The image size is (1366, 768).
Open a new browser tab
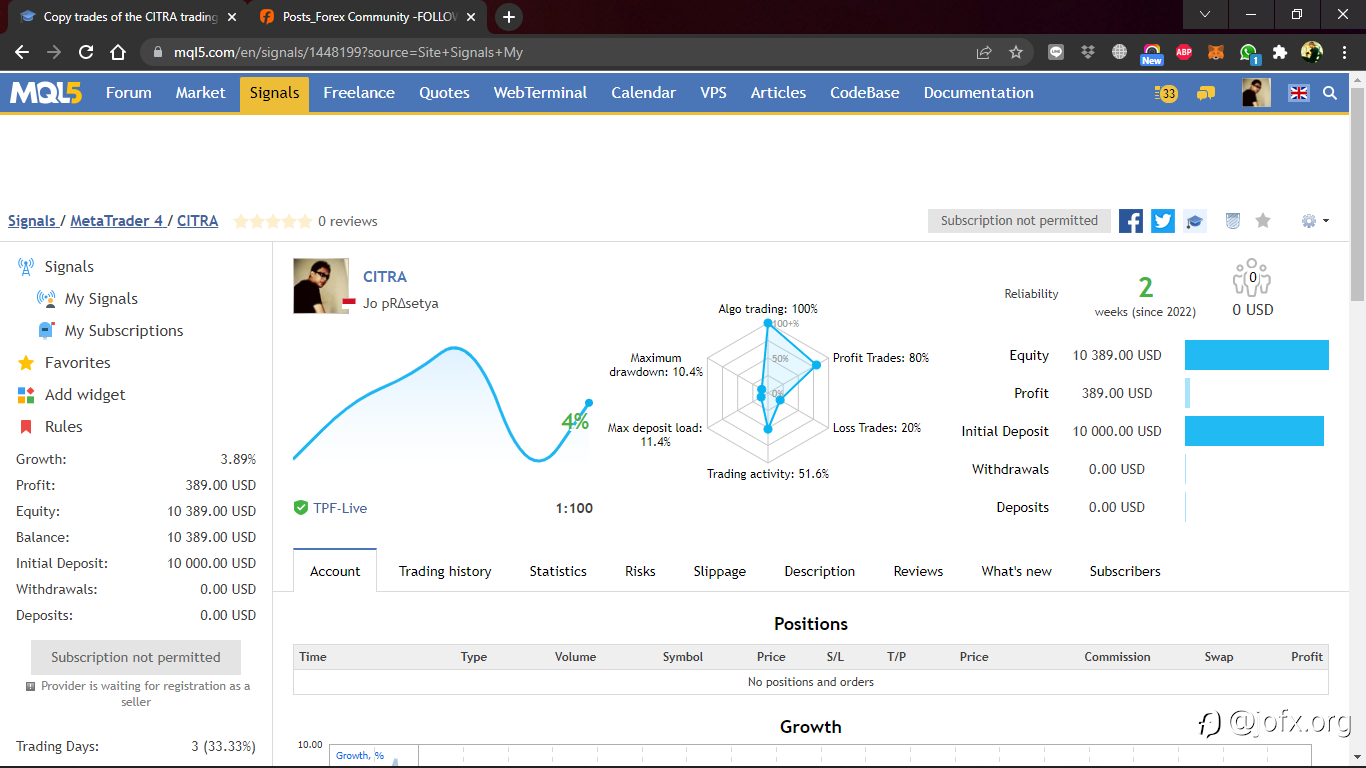pyautogui.click(x=509, y=17)
